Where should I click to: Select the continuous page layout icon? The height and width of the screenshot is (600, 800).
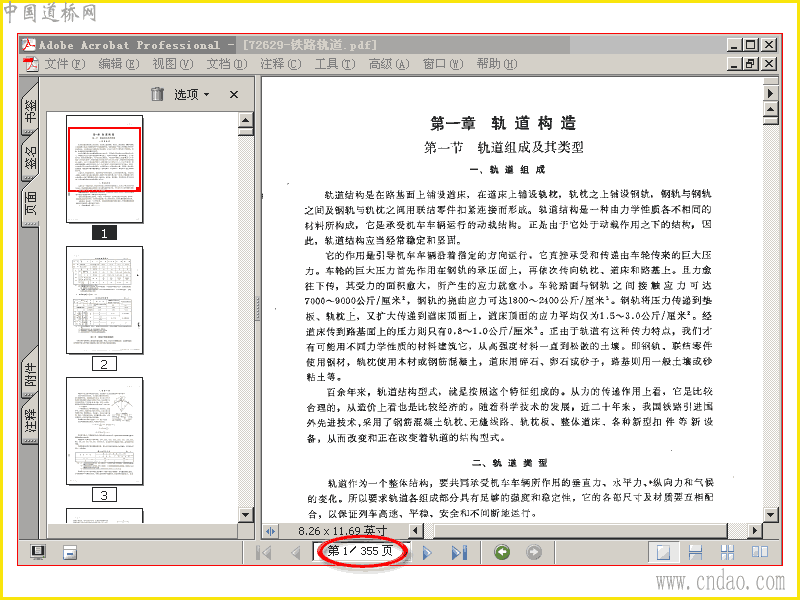click(695, 552)
